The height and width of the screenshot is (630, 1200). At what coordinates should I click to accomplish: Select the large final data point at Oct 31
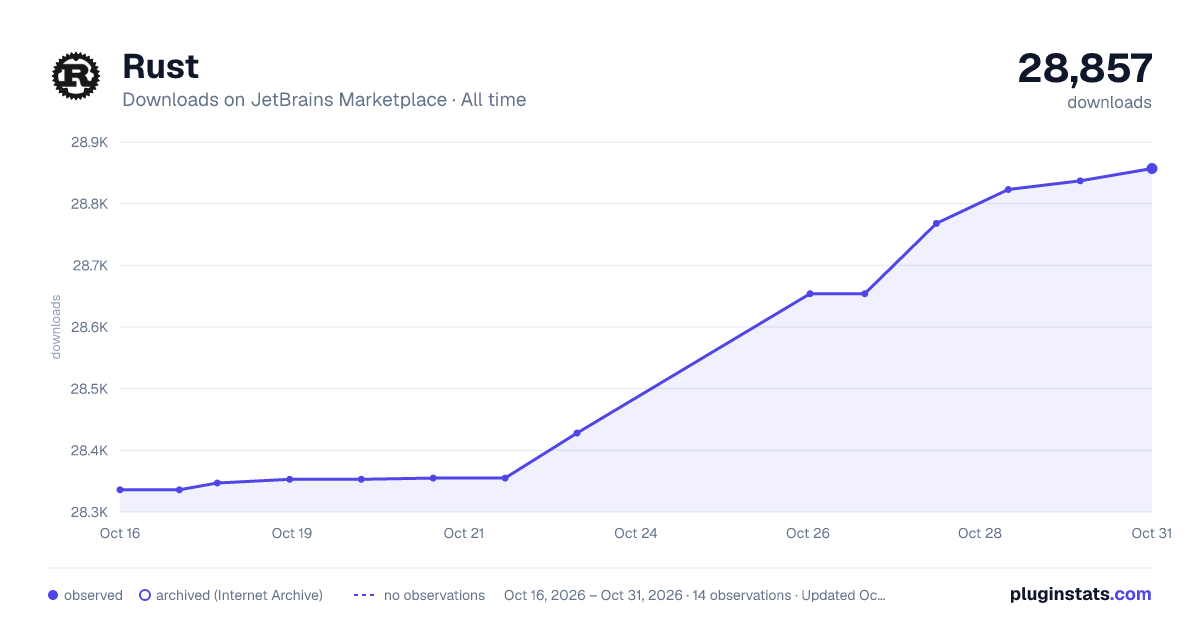pyautogui.click(x=1152, y=168)
